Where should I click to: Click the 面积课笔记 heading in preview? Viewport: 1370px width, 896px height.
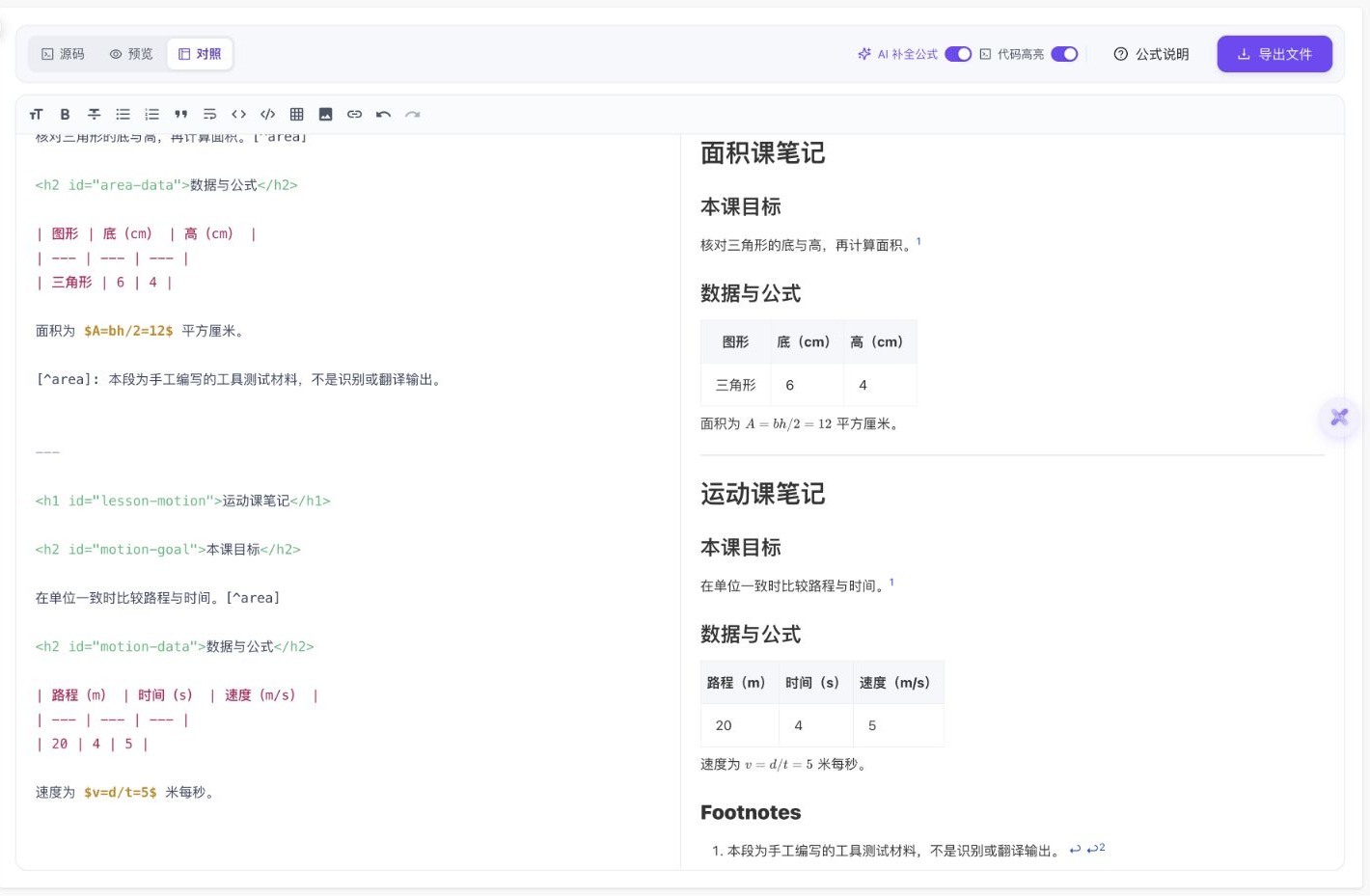coord(762,153)
